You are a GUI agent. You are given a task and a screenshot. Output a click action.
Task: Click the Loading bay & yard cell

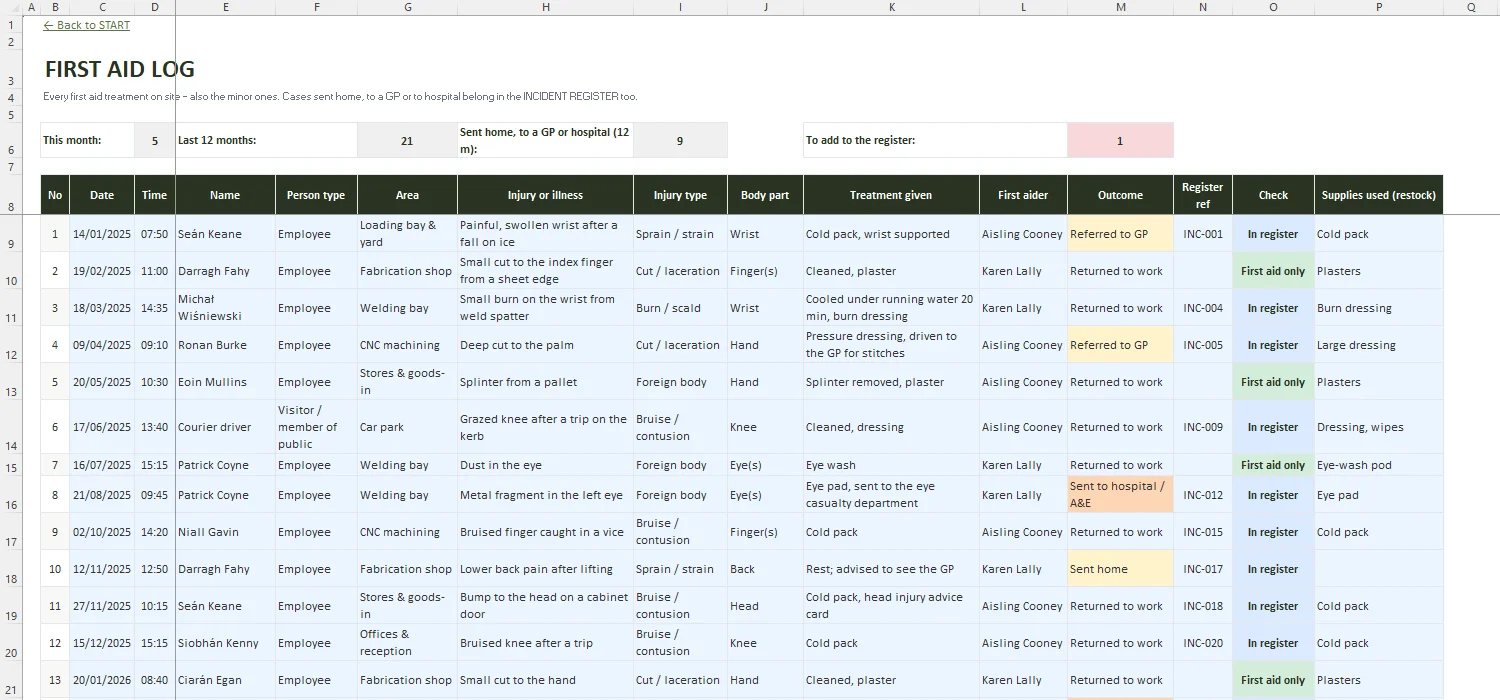[407, 234]
